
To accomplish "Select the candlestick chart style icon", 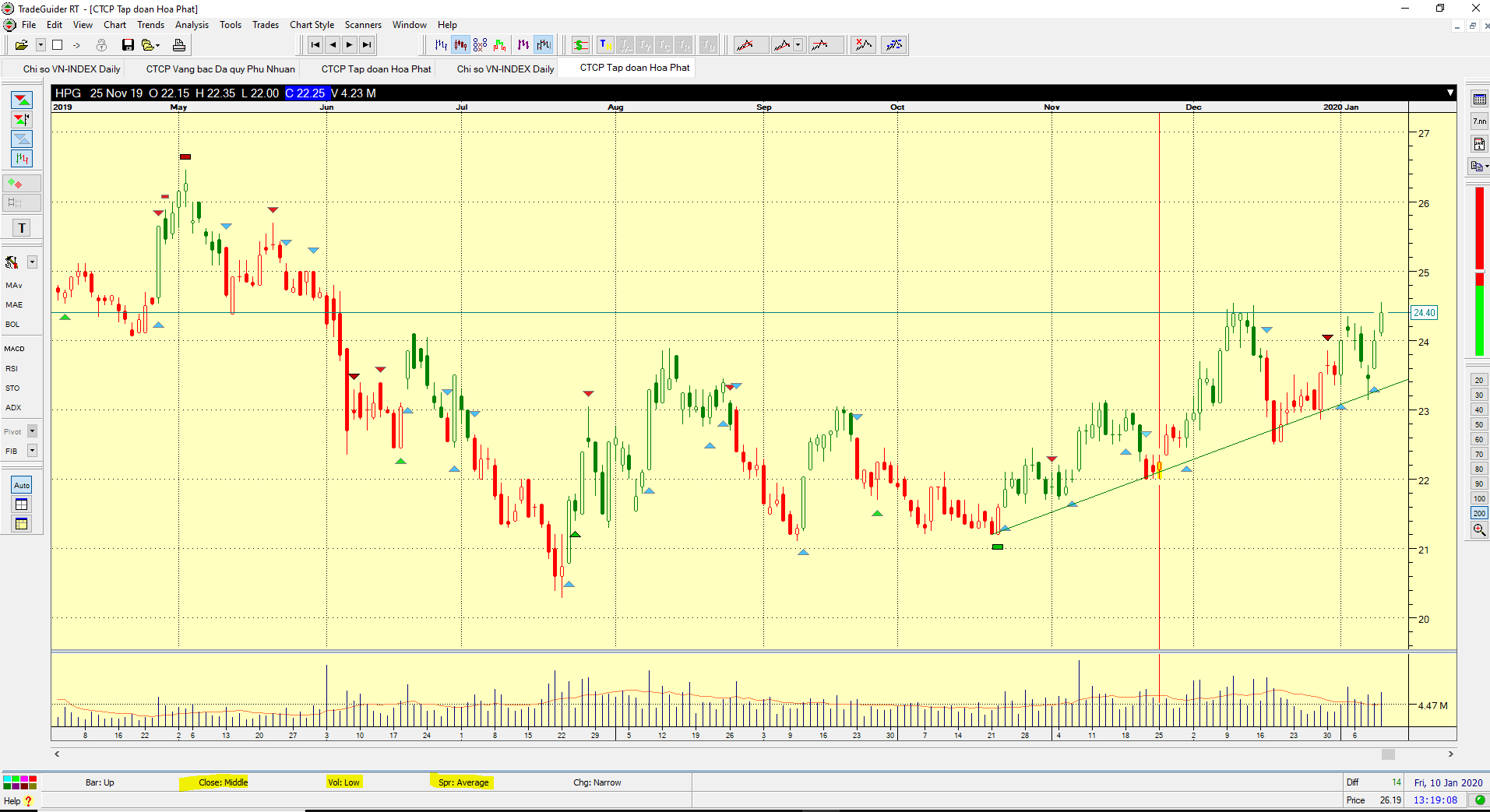I will pos(460,45).
